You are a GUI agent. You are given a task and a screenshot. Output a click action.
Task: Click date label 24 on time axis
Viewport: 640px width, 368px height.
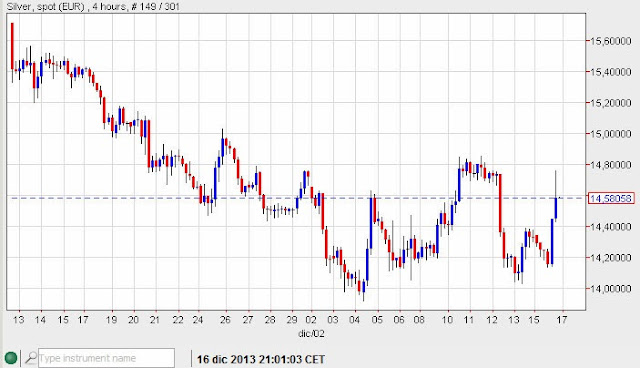198,320
